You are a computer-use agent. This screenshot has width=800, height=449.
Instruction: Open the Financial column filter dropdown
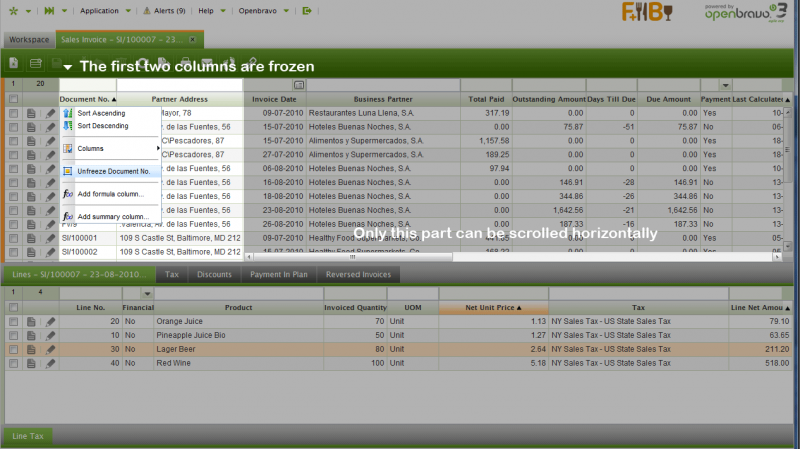147,293
